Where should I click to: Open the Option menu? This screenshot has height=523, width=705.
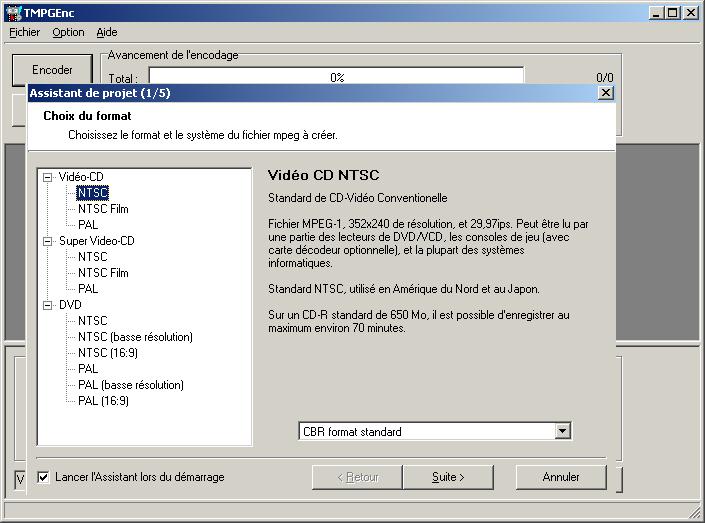tap(68, 32)
